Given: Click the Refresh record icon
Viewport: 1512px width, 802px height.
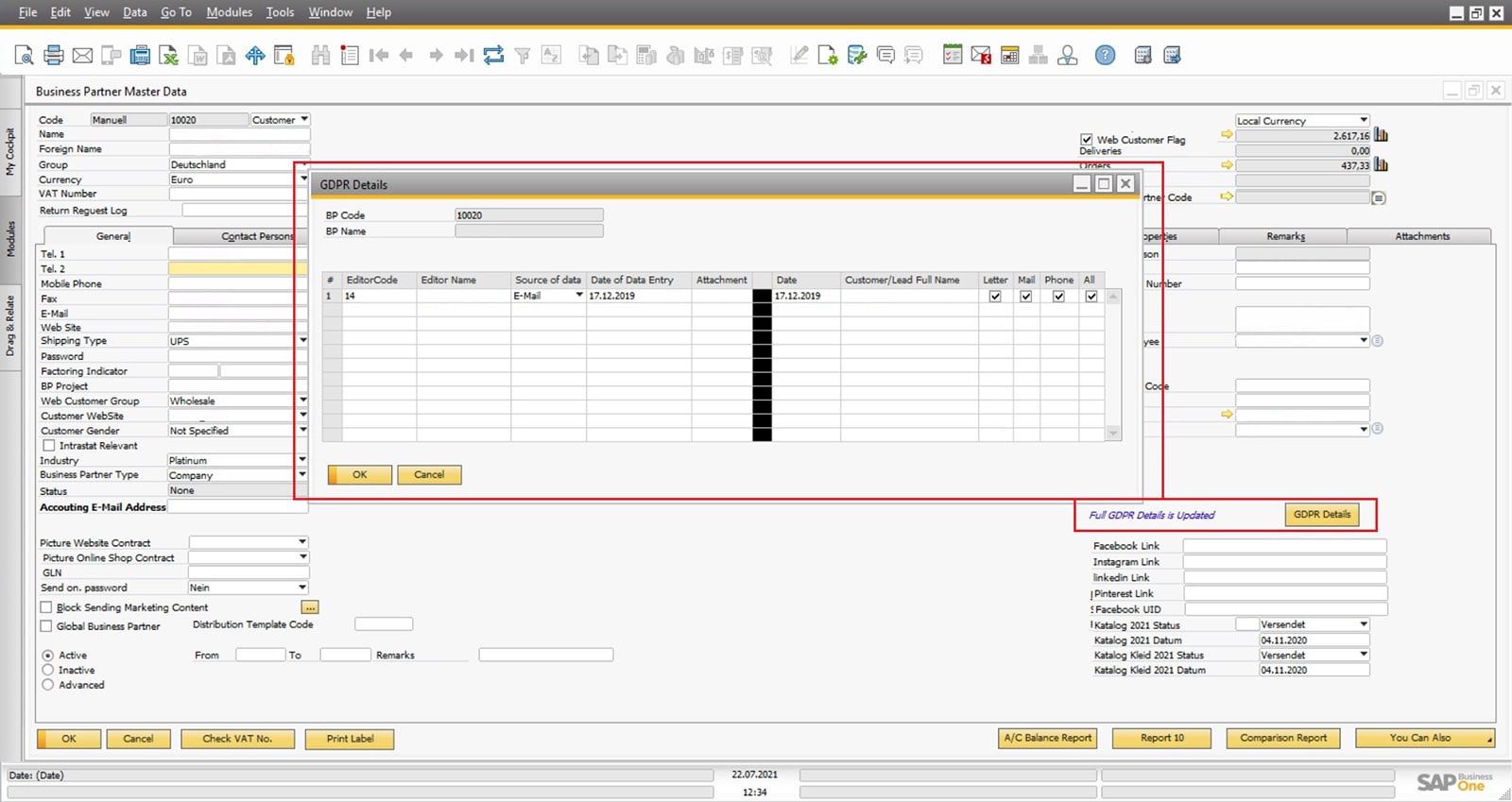Looking at the screenshot, I should (x=493, y=56).
